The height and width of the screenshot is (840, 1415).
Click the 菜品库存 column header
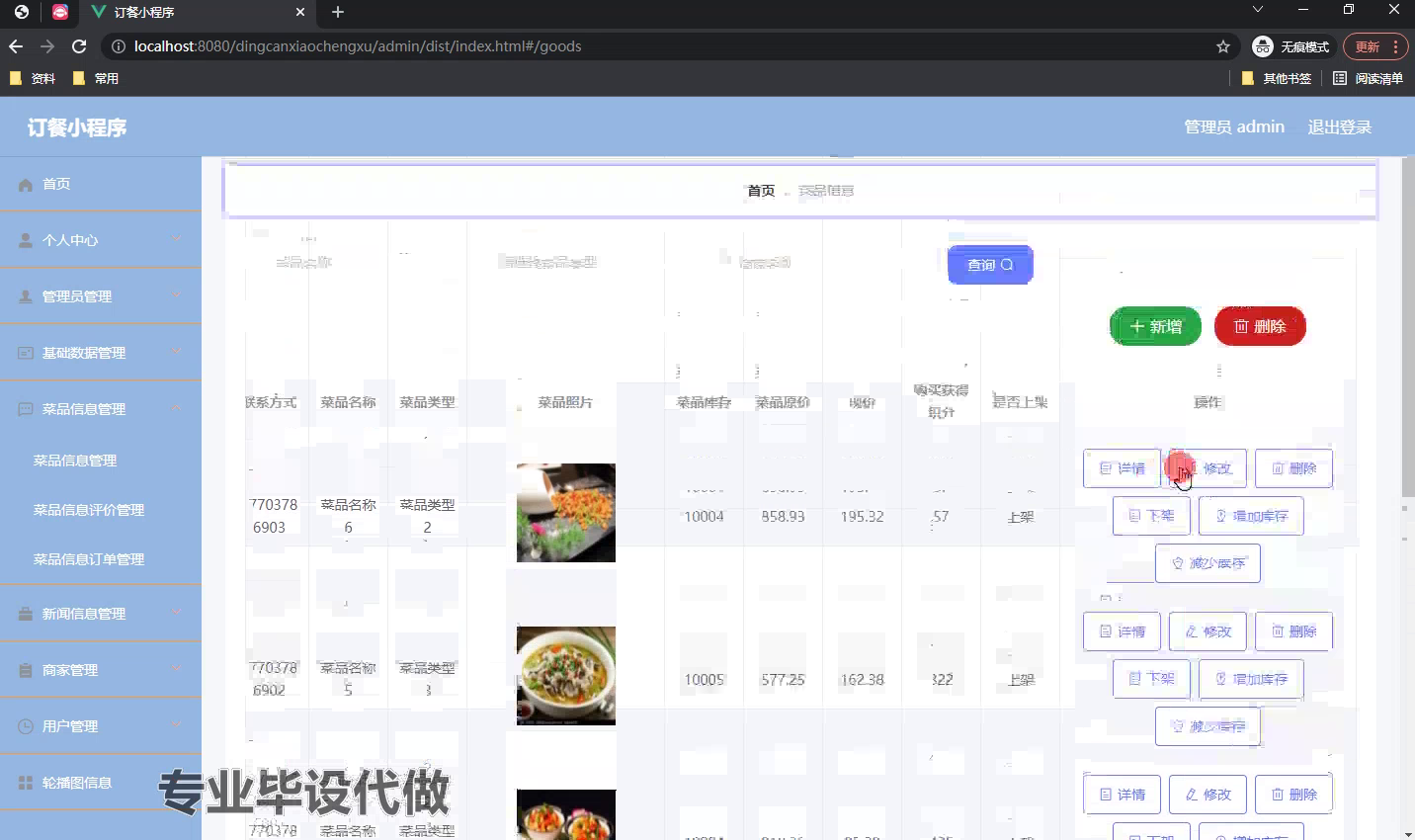point(704,402)
